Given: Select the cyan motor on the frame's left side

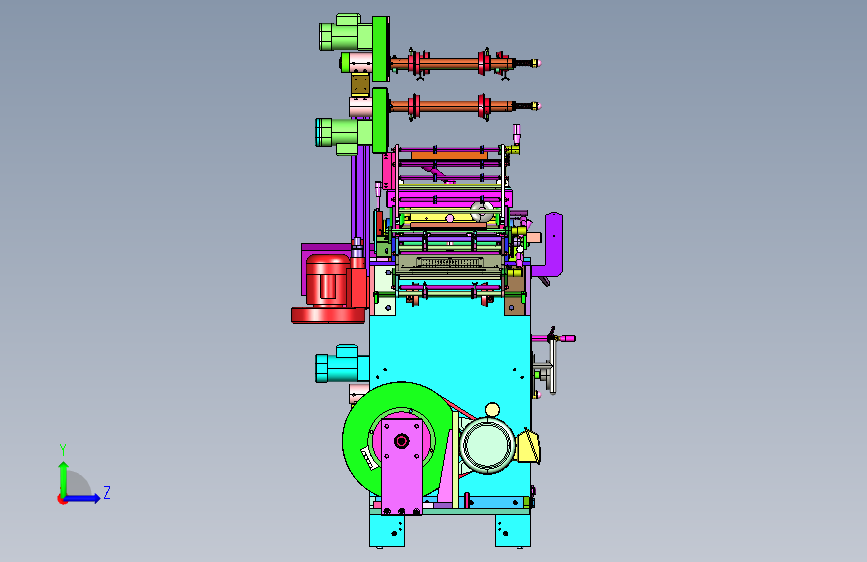Looking at the screenshot, I should tap(341, 364).
